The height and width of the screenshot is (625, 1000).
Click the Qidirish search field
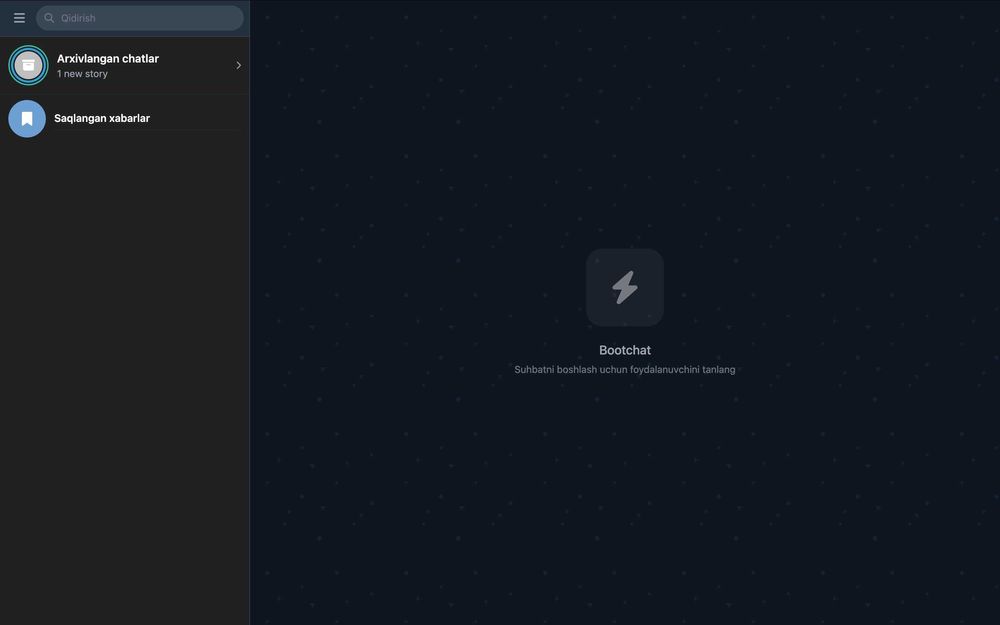pos(140,18)
